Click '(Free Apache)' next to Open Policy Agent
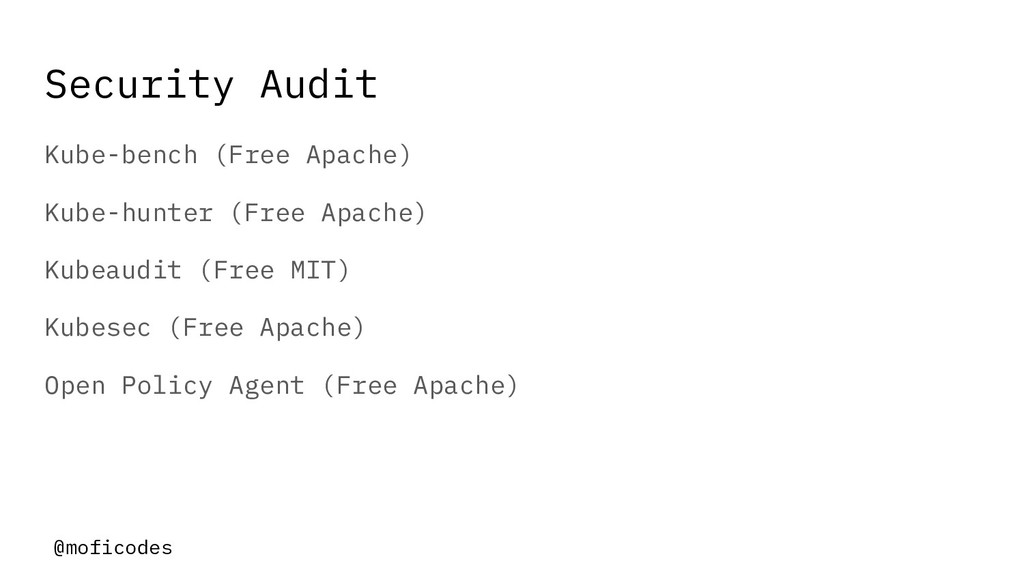 click(420, 386)
